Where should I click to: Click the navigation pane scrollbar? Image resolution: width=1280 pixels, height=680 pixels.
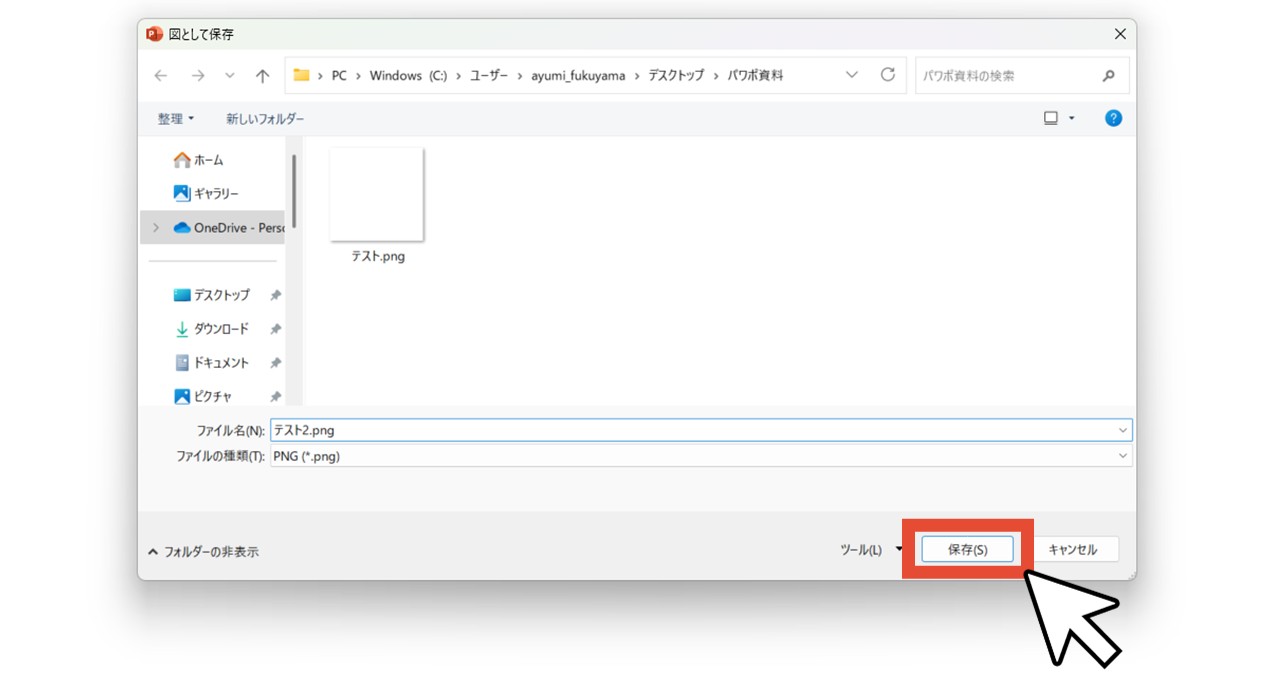pos(294,191)
